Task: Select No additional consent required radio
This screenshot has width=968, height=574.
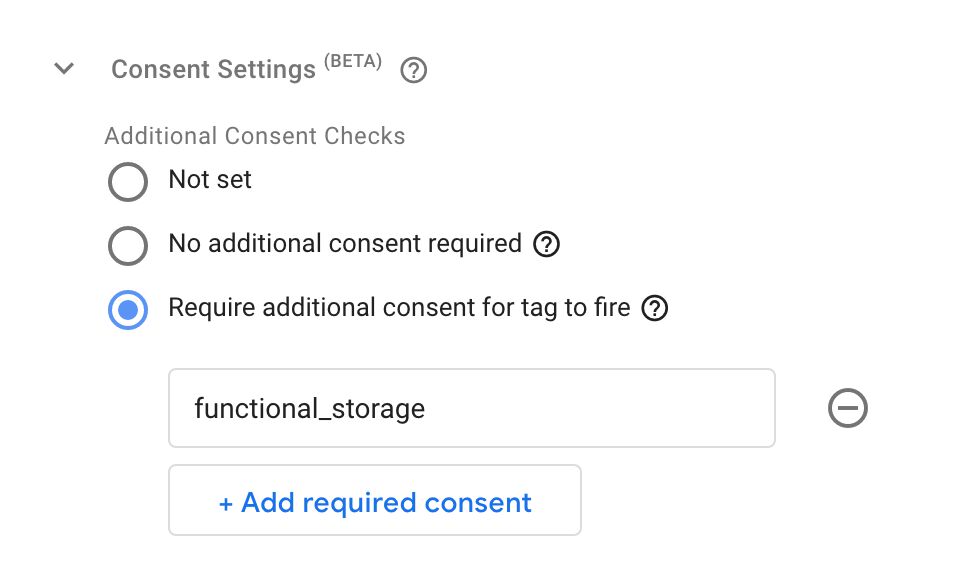Action: (x=128, y=246)
